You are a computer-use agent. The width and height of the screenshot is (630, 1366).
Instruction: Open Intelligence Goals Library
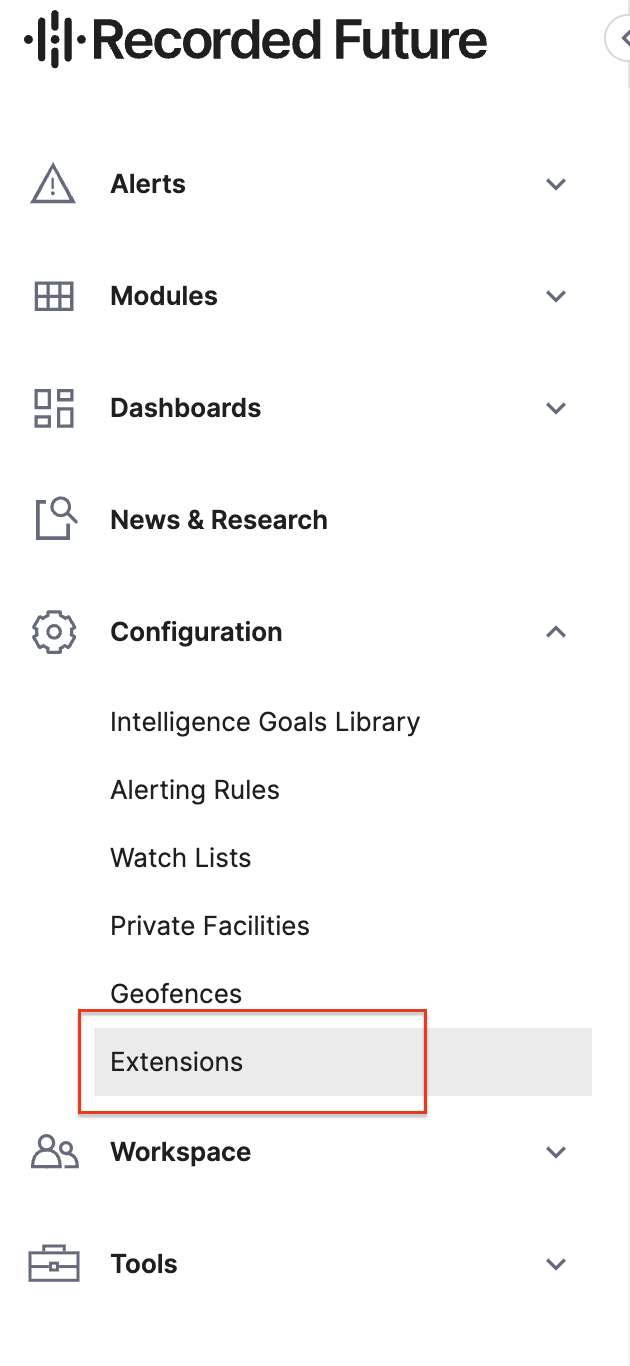pyautogui.click(x=265, y=722)
